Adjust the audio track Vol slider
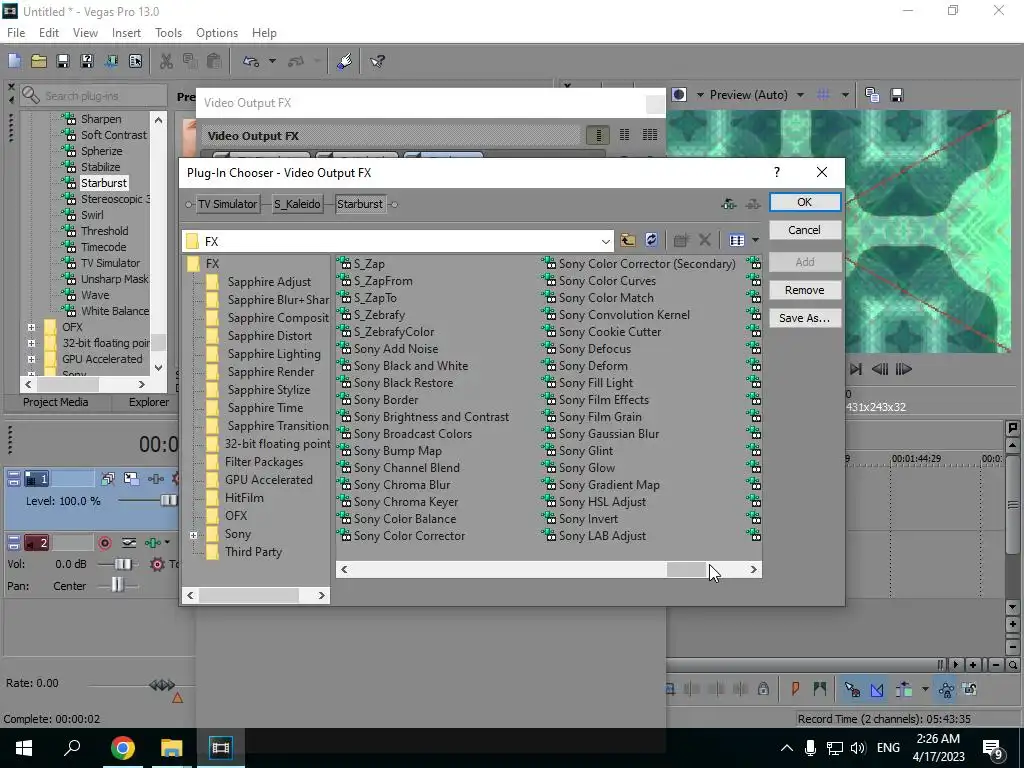 (x=123, y=564)
